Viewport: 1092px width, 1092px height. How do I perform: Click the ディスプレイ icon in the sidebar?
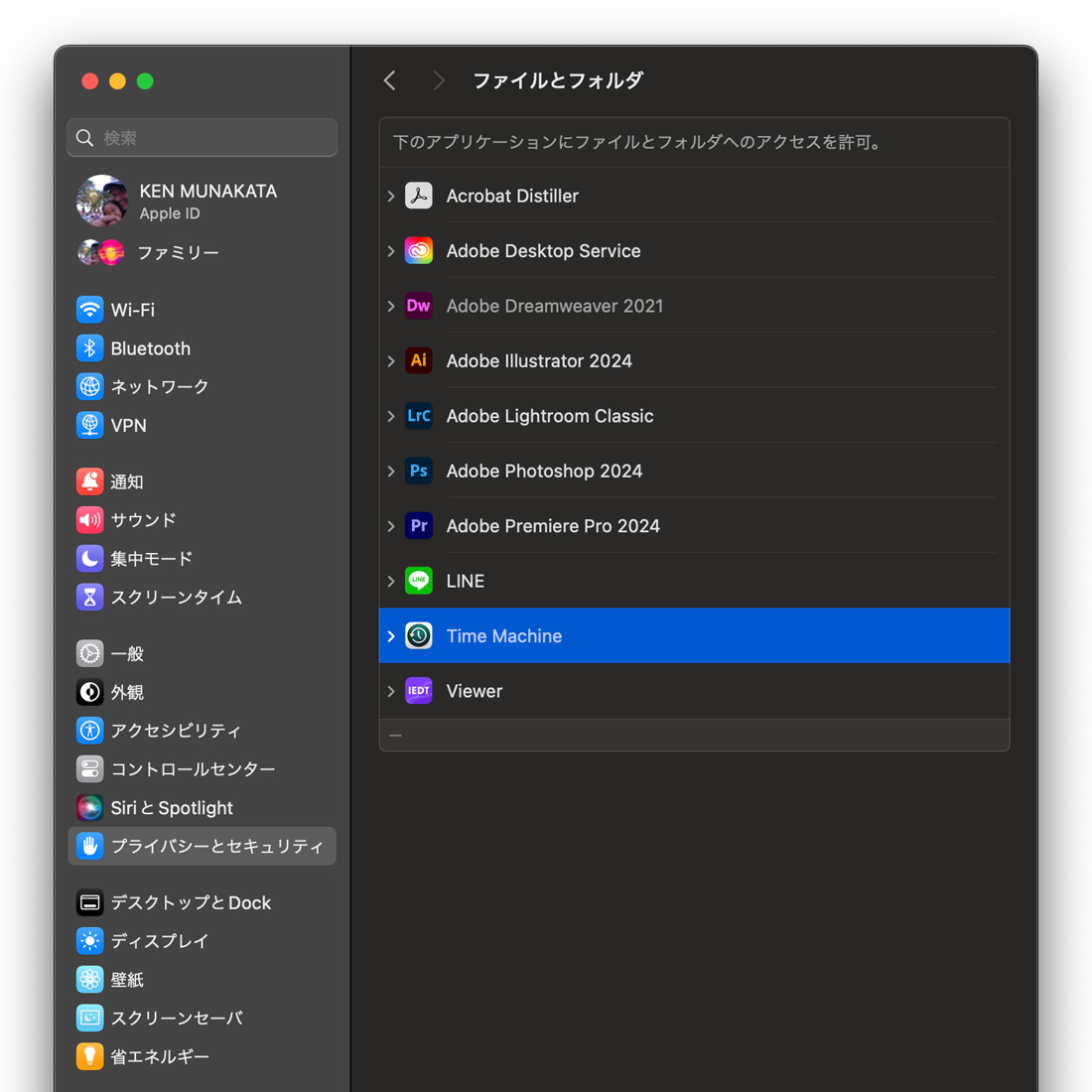point(89,941)
